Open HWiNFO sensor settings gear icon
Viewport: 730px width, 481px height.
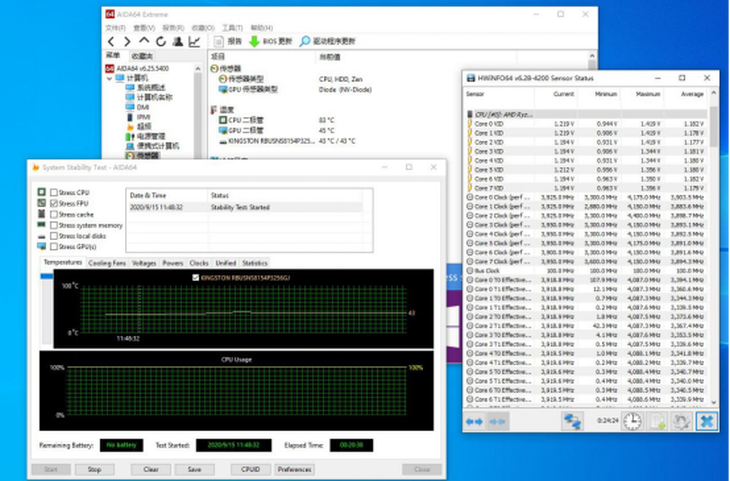click(x=681, y=421)
